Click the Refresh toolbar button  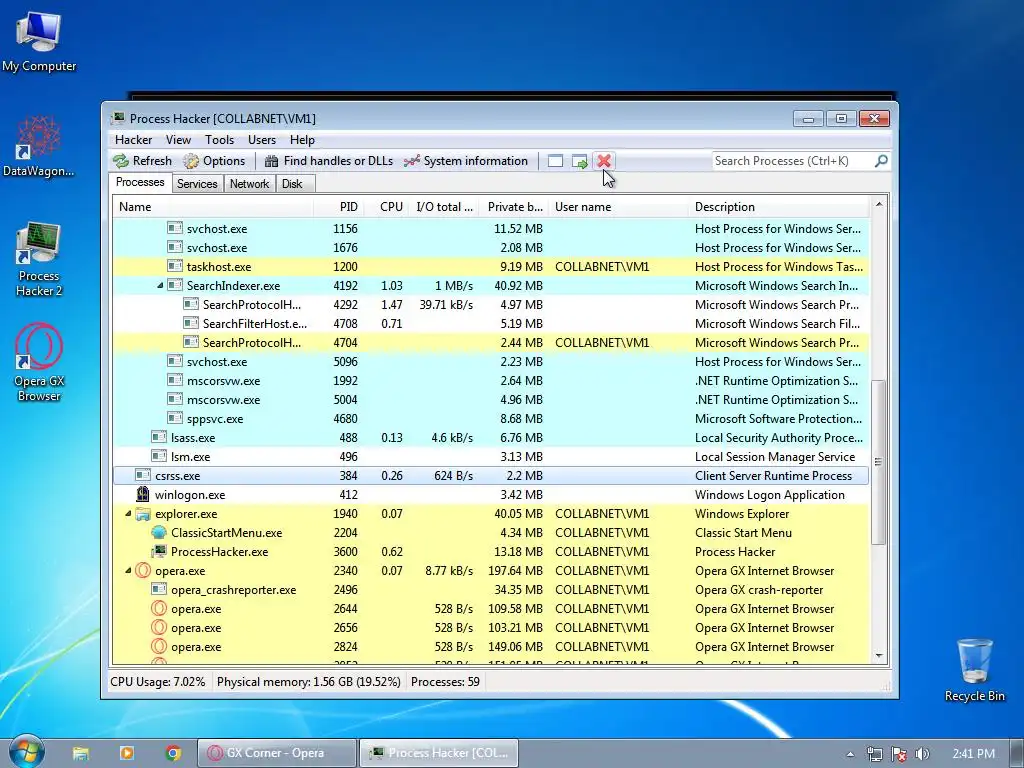142,161
